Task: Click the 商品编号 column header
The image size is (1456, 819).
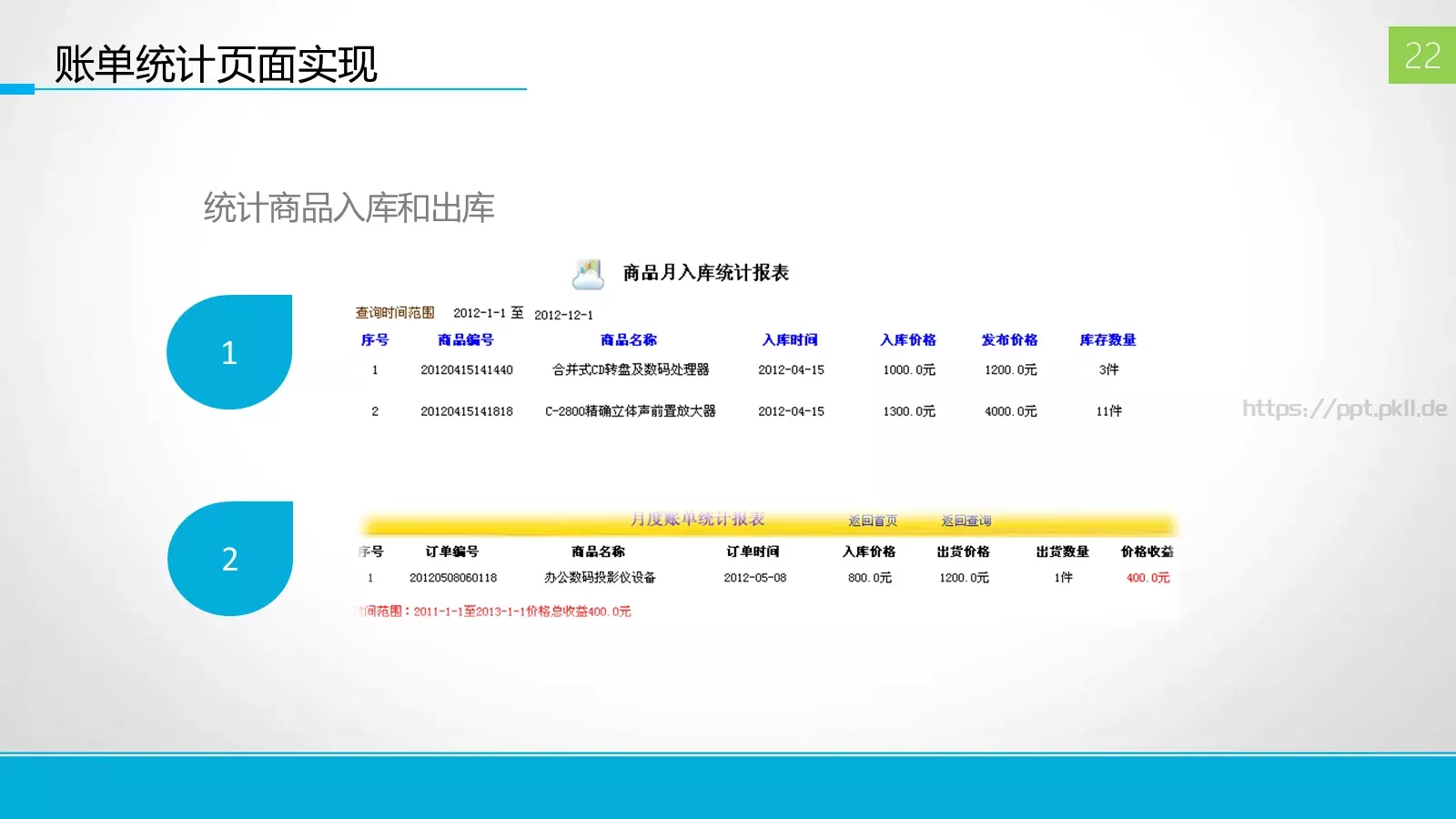Action: click(466, 339)
